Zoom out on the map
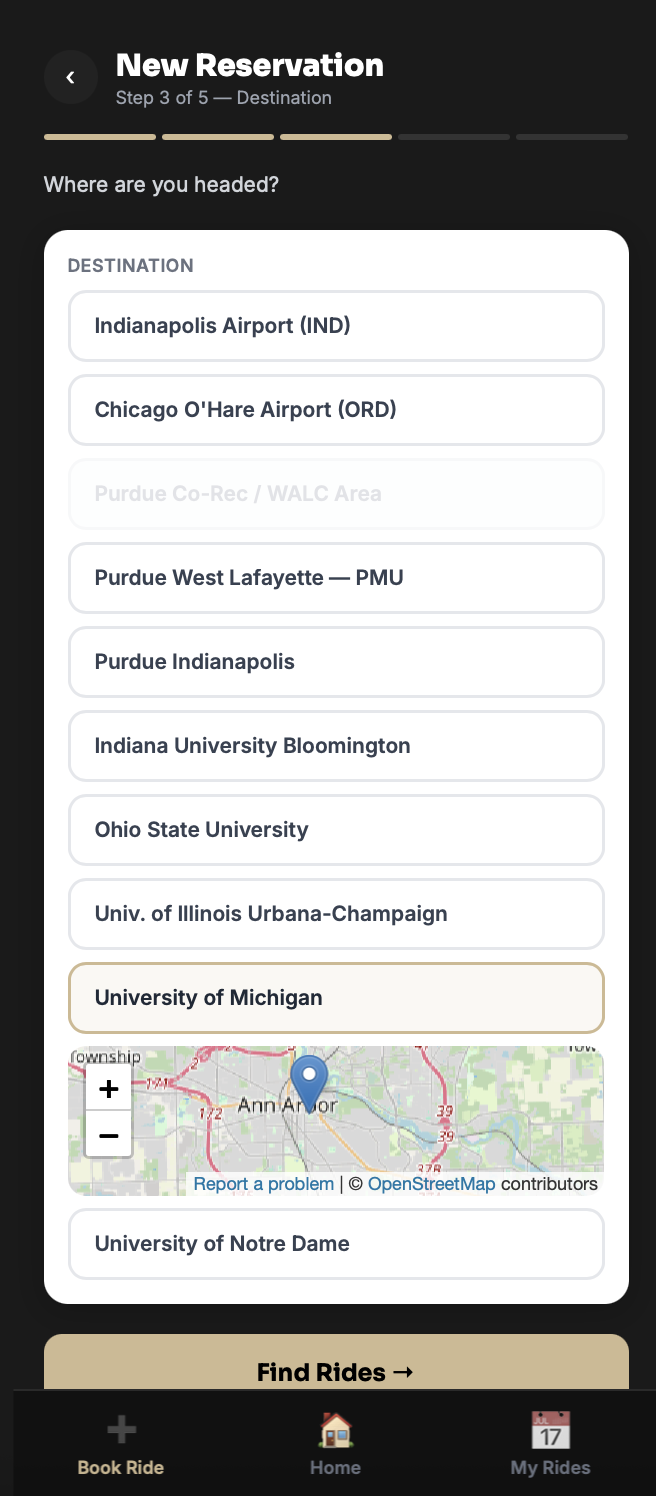This screenshot has width=656, height=1496. [109, 1135]
